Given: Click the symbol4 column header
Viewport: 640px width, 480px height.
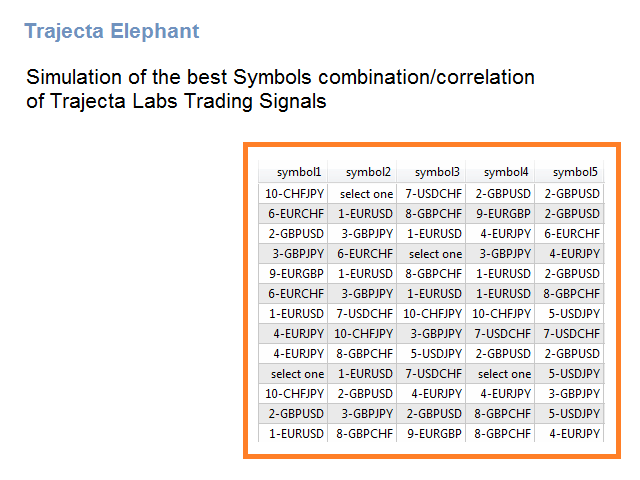Looking at the screenshot, I should pyautogui.click(x=500, y=172).
